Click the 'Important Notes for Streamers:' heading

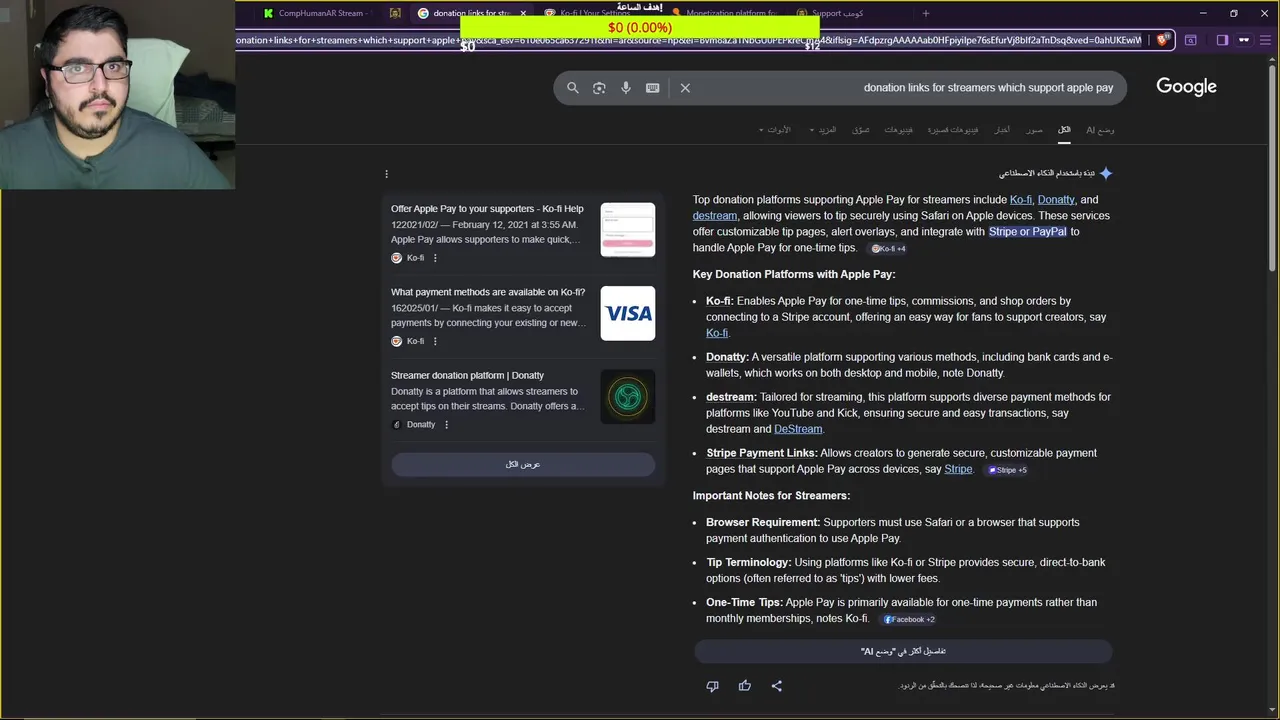point(771,496)
